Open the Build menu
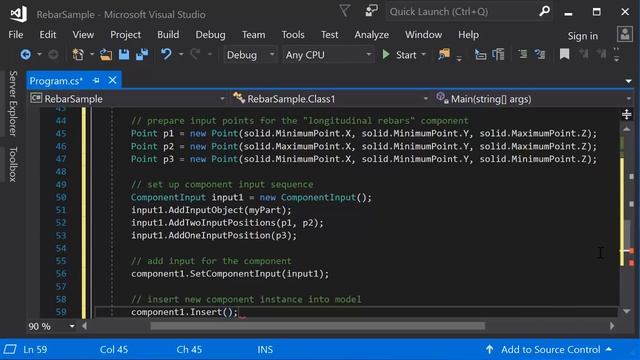This screenshot has height=360, width=640. [x=168, y=35]
